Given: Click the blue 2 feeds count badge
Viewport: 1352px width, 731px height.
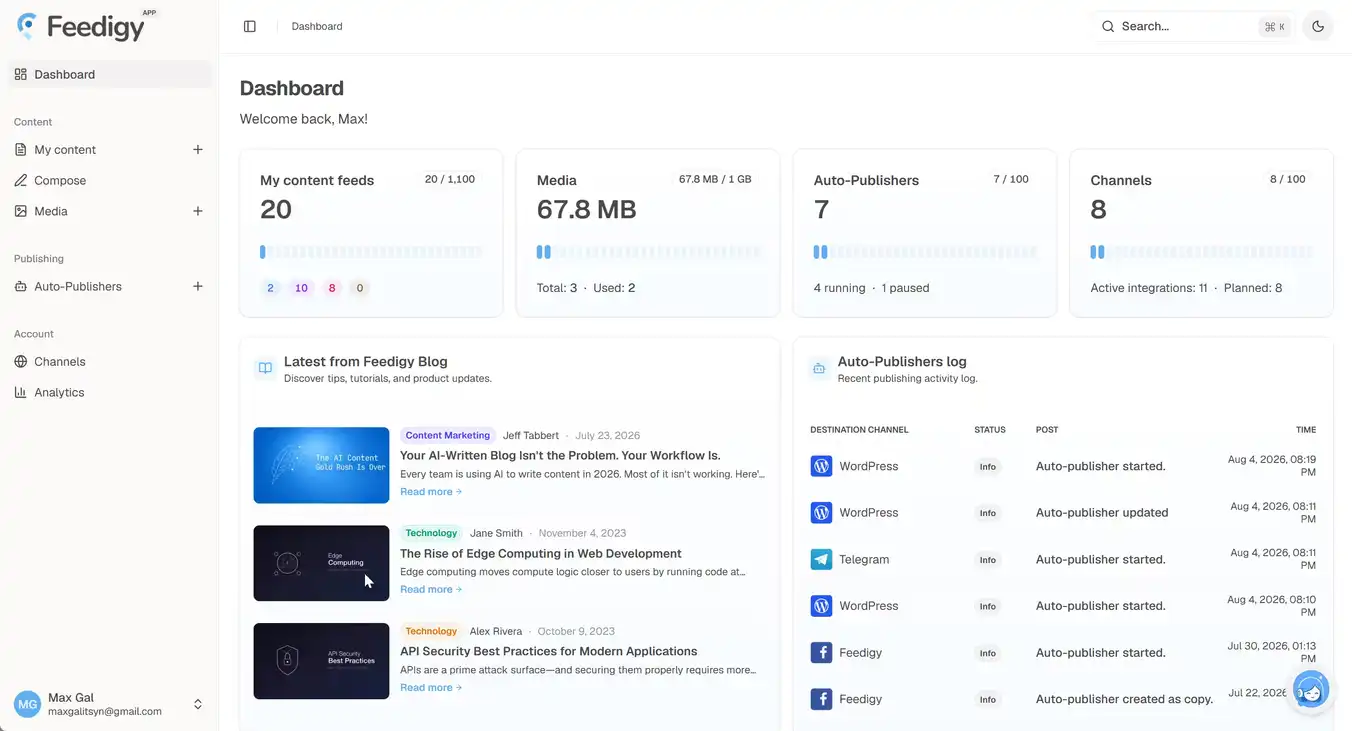Looking at the screenshot, I should [270, 288].
